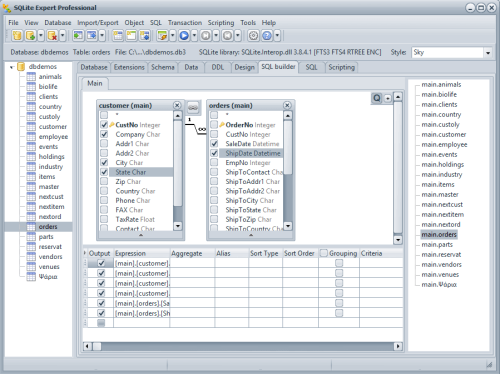Open the Style dropdown showing Sky
500x374 pixels.
488,53
